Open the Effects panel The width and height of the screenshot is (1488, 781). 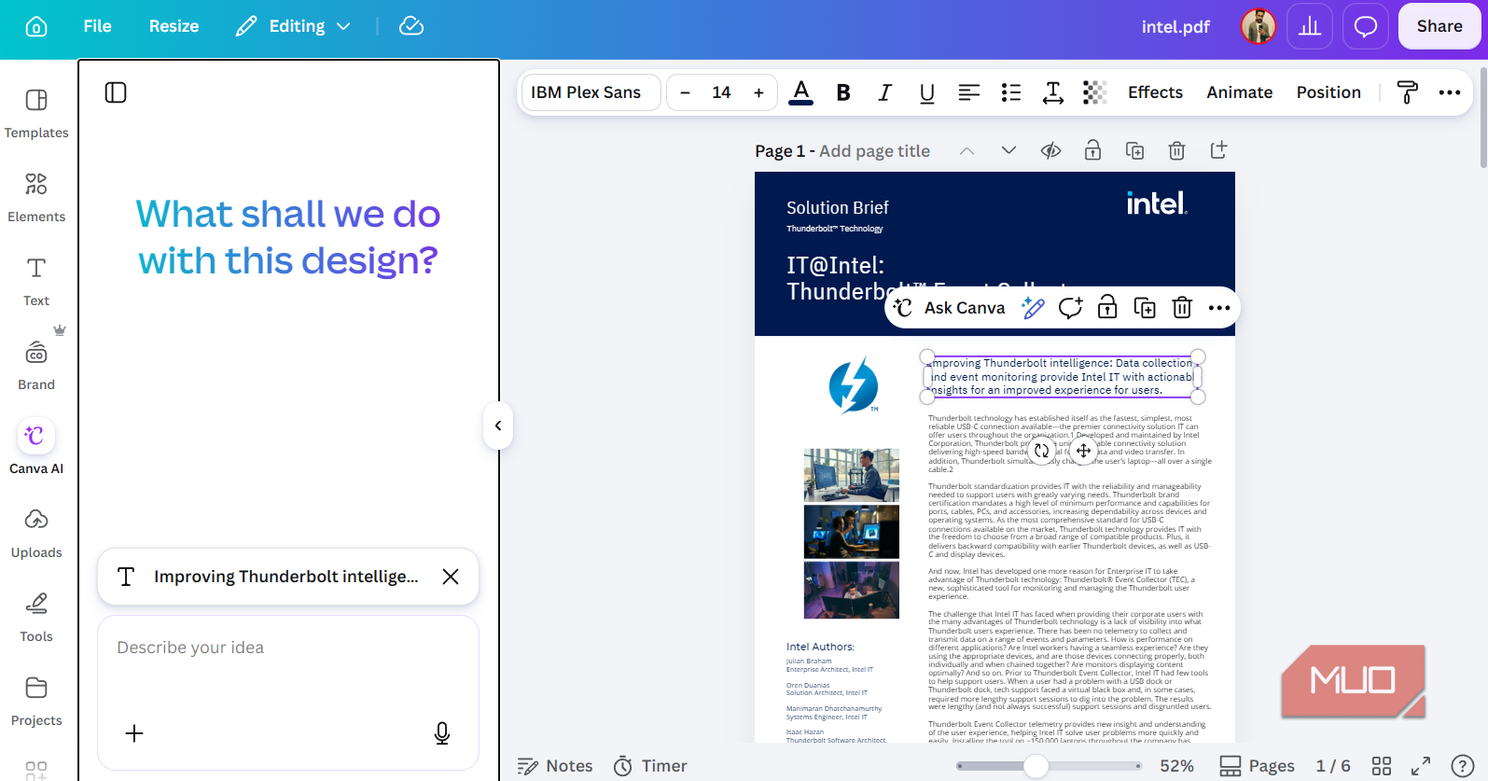click(1155, 92)
